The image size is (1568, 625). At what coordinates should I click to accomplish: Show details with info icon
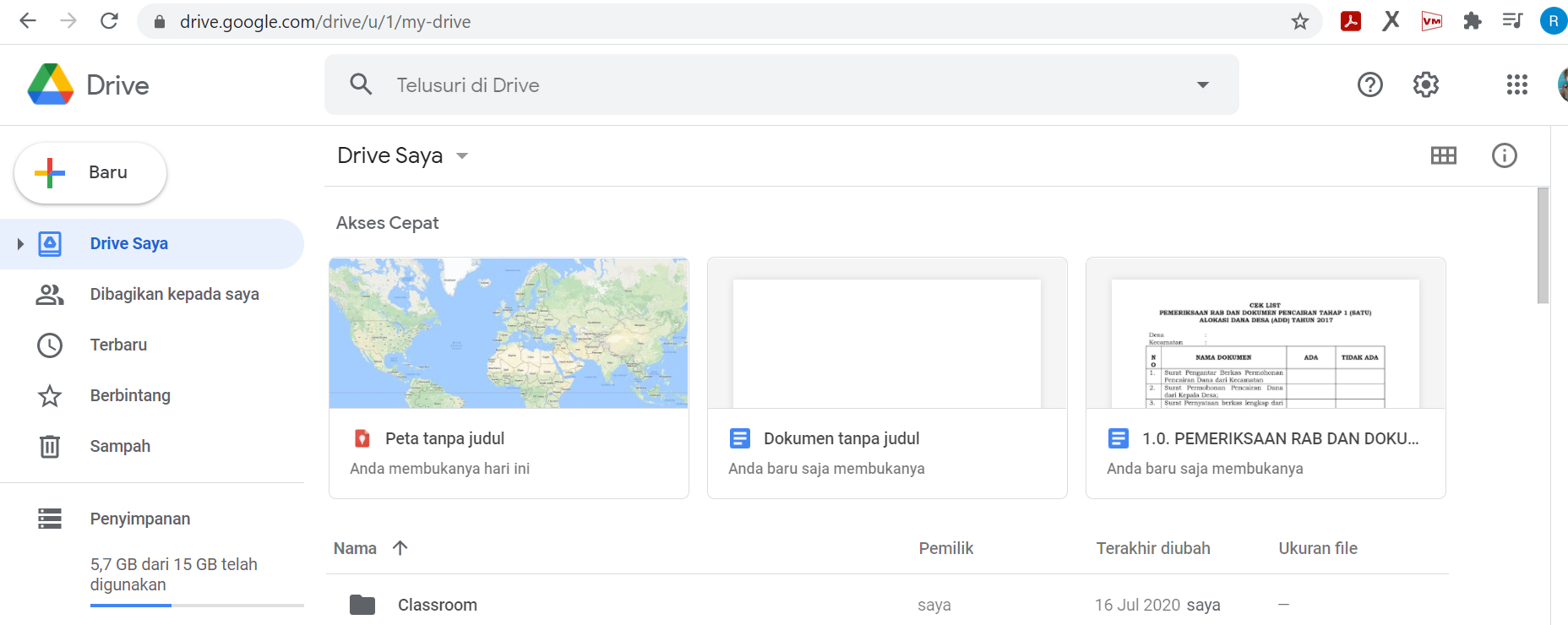click(1505, 155)
